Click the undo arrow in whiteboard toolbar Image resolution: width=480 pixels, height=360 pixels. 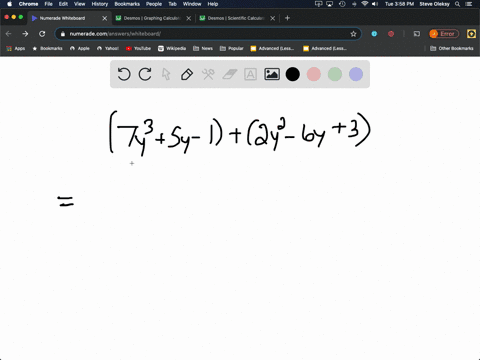124,74
